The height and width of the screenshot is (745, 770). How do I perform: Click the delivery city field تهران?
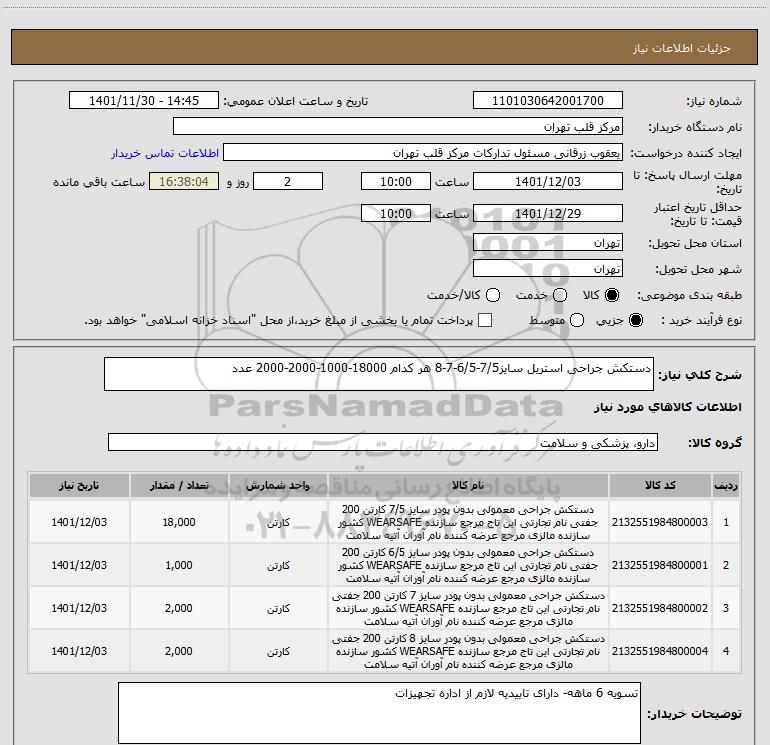(548, 269)
